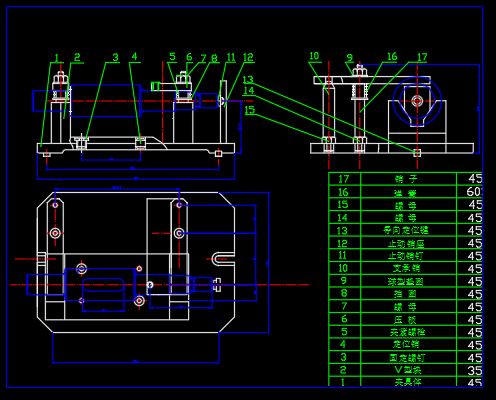Select the callout number 13 label
The image size is (496, 400).
[x=248, y=79]
